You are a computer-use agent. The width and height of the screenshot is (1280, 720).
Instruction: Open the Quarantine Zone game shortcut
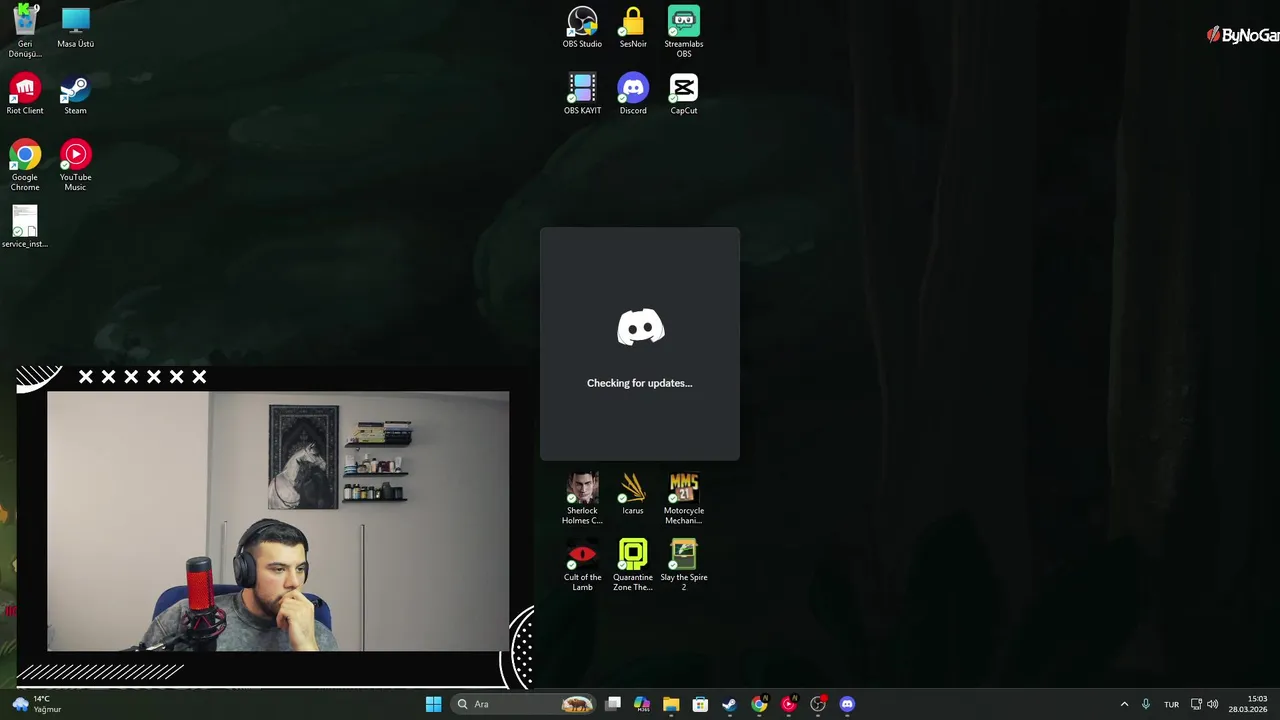pyautogui.click(x=633, y=566)
